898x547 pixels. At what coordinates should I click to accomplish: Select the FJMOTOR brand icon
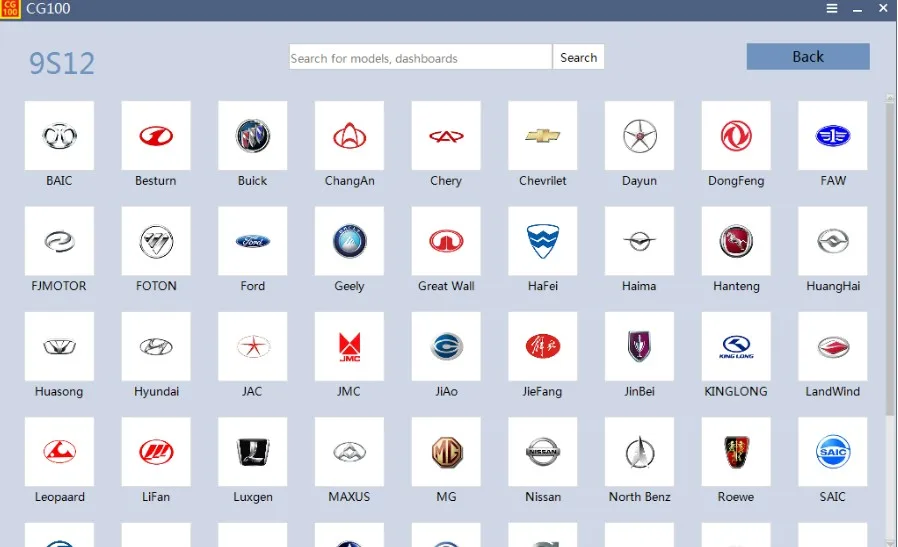[x=59, y=241]
